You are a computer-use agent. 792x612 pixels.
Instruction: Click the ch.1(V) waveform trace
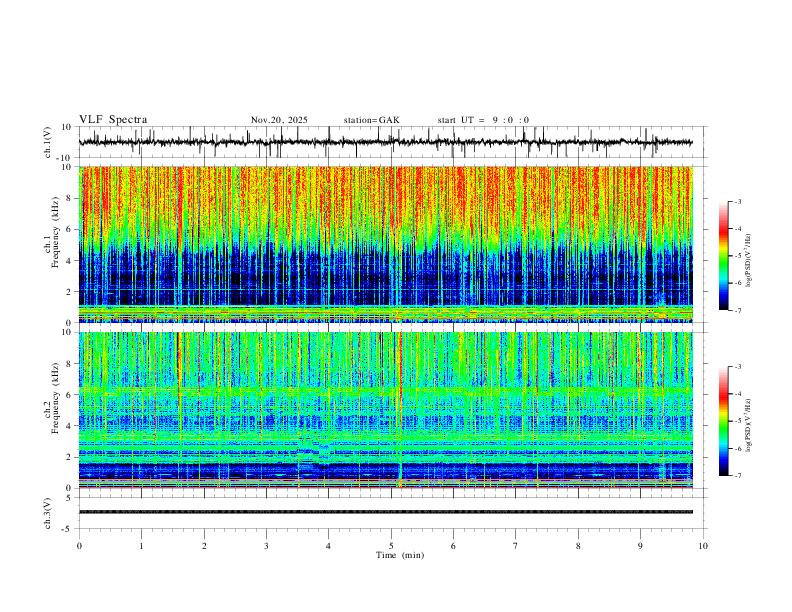tap(385, 142)
